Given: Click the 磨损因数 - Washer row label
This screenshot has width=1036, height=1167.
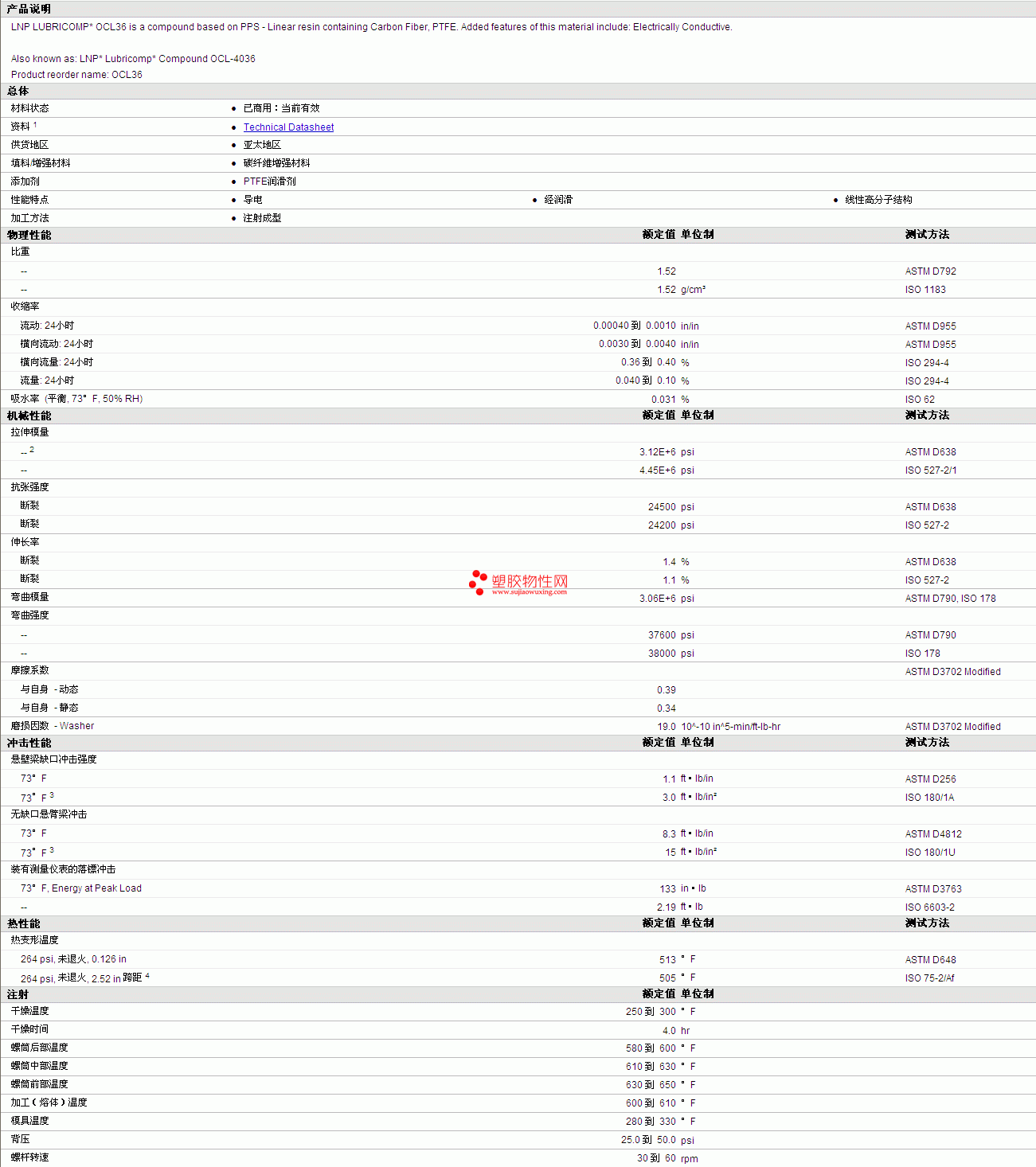Looking at the screenshot, I should [x=53, y=726].
